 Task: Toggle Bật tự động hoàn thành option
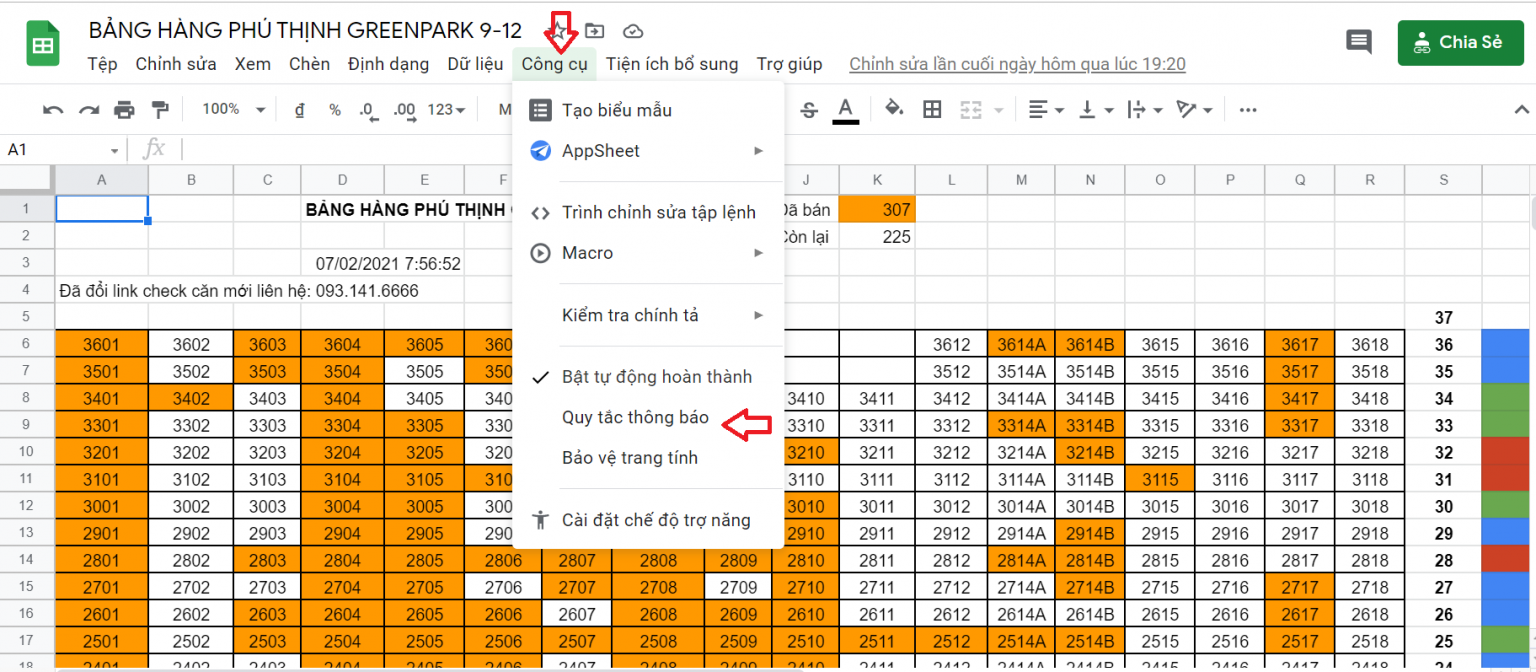(x=656, y=377)
